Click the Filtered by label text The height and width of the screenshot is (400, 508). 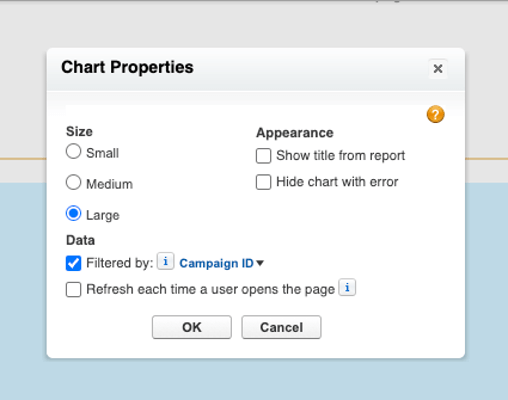[x=120, y=263]
